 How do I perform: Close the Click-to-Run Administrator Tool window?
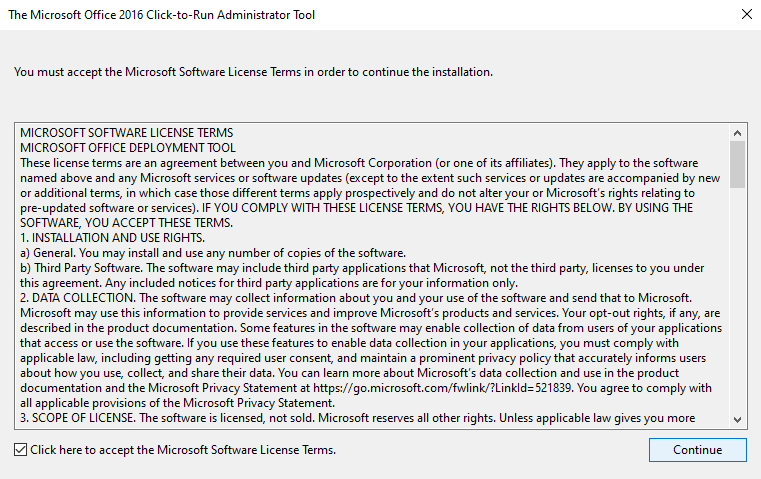[x=746, y=15]
